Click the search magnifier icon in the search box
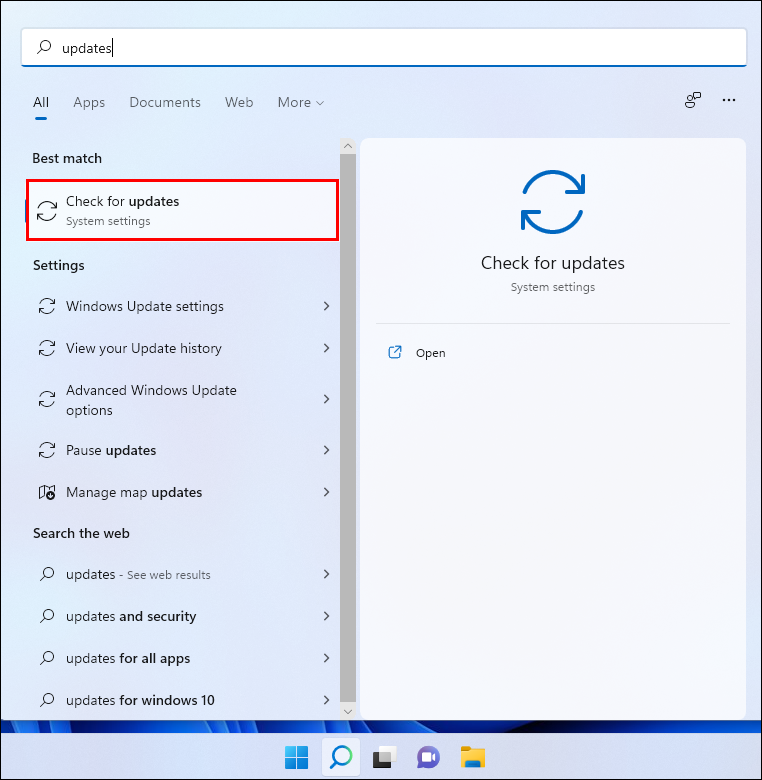The image size is (762, 780). 44,47
